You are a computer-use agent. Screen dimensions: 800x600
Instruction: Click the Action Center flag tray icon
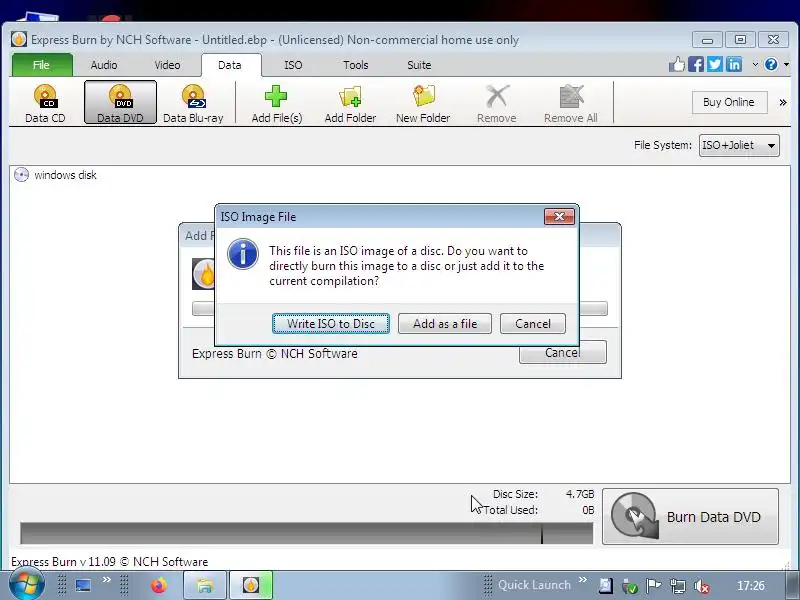[653, 586]
